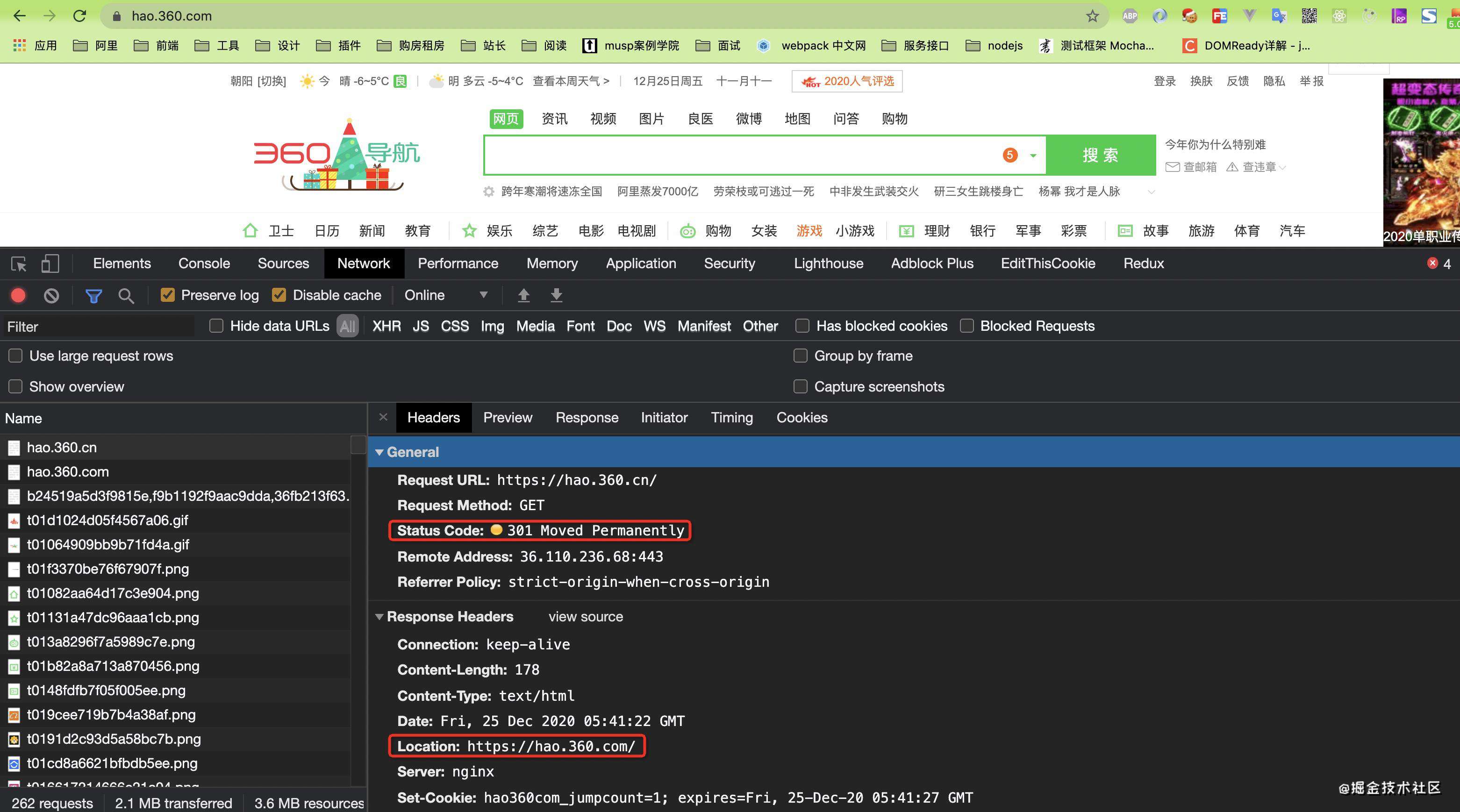Image resolution: width=1460 pixels, height=812 pixels.
Task: Open the Lighthouse panel
Action: click(829, 264)
